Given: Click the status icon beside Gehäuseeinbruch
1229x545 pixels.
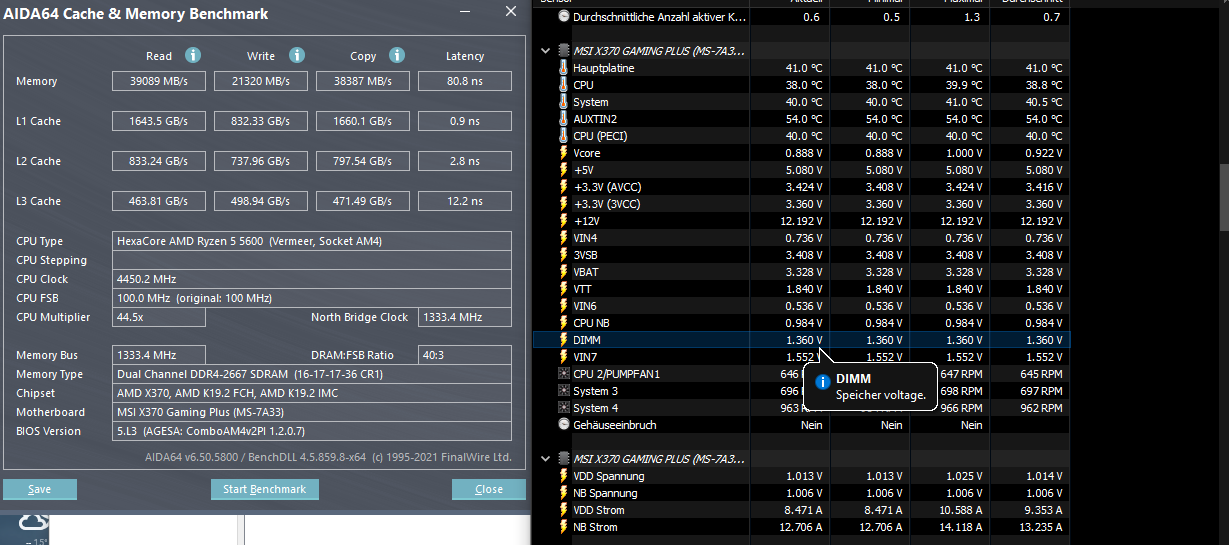Looking at the screenshot, I should coord(563,425).
